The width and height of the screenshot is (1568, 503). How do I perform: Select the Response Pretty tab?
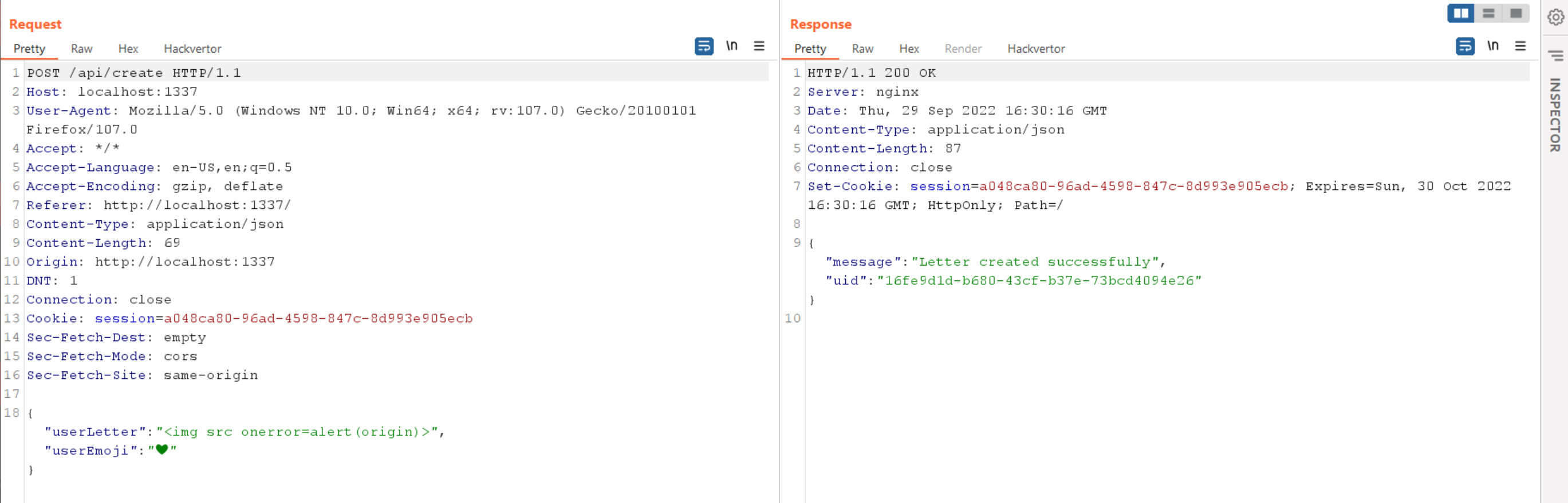(x=810, y=49)
